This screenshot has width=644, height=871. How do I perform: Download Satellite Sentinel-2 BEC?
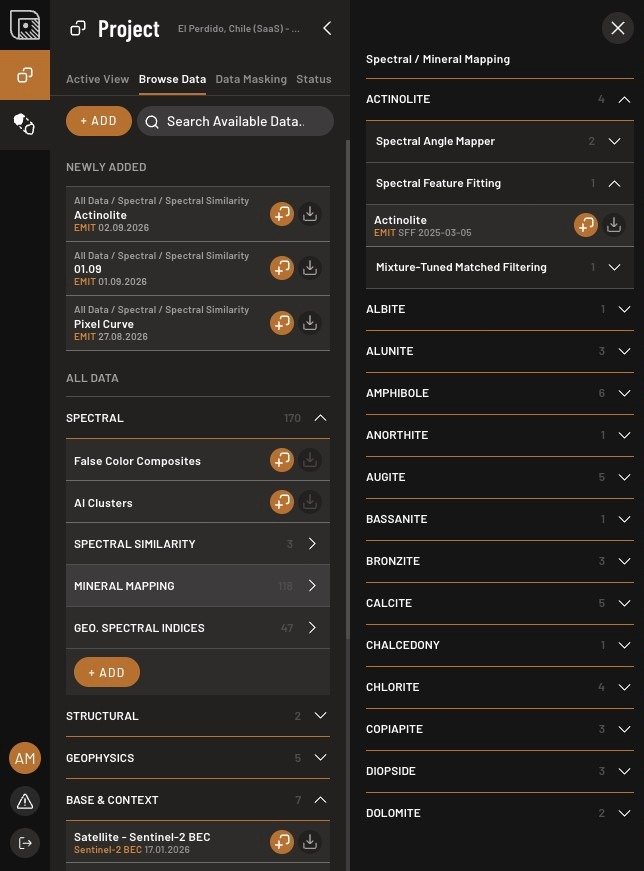[x=310, y=842]
